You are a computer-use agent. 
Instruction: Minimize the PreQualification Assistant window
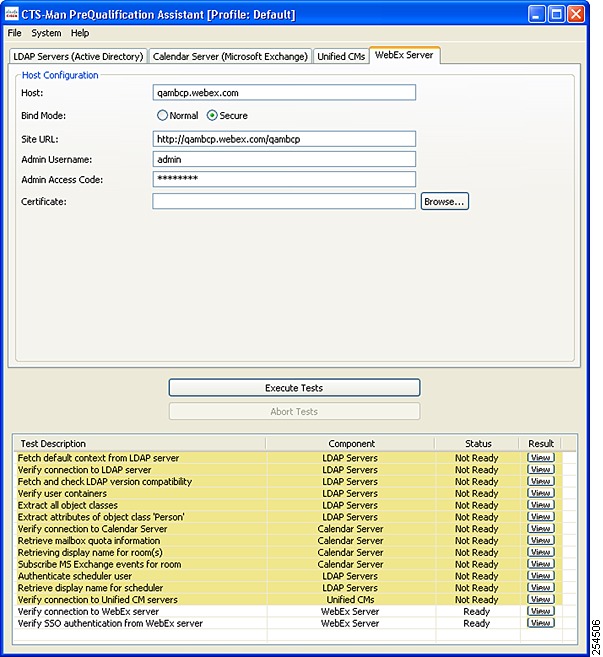click(537, 14)
